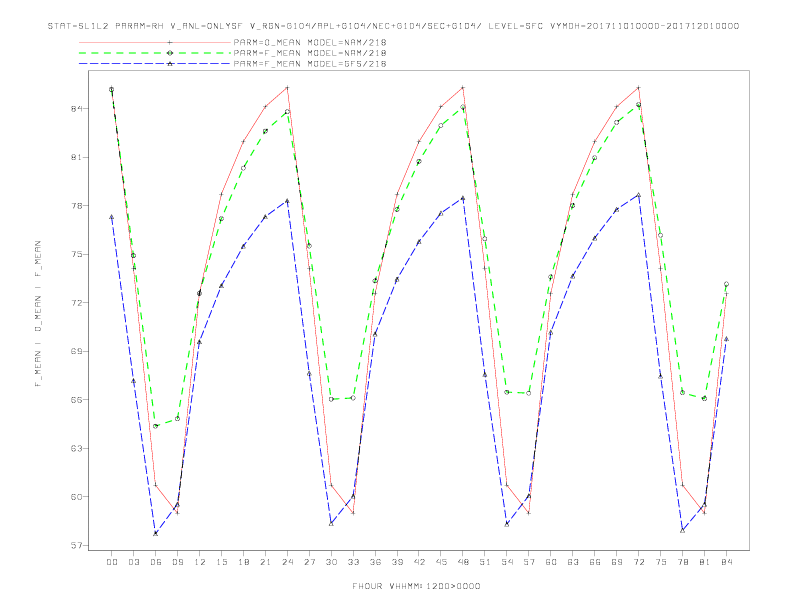Click the green NAM circle data point at hour 30
792x612 pixels.
331,399
